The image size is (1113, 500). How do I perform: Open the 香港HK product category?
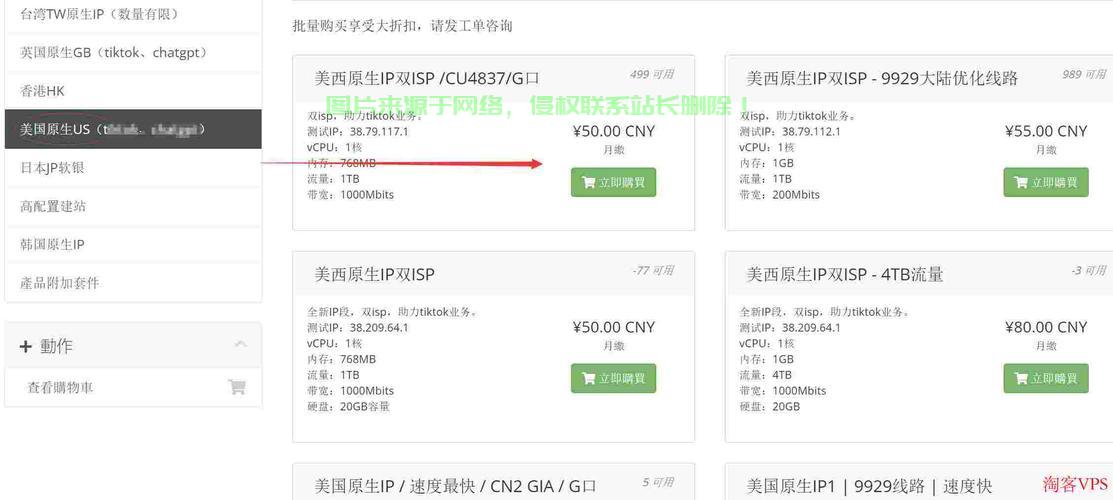click(x=133, y=91)
